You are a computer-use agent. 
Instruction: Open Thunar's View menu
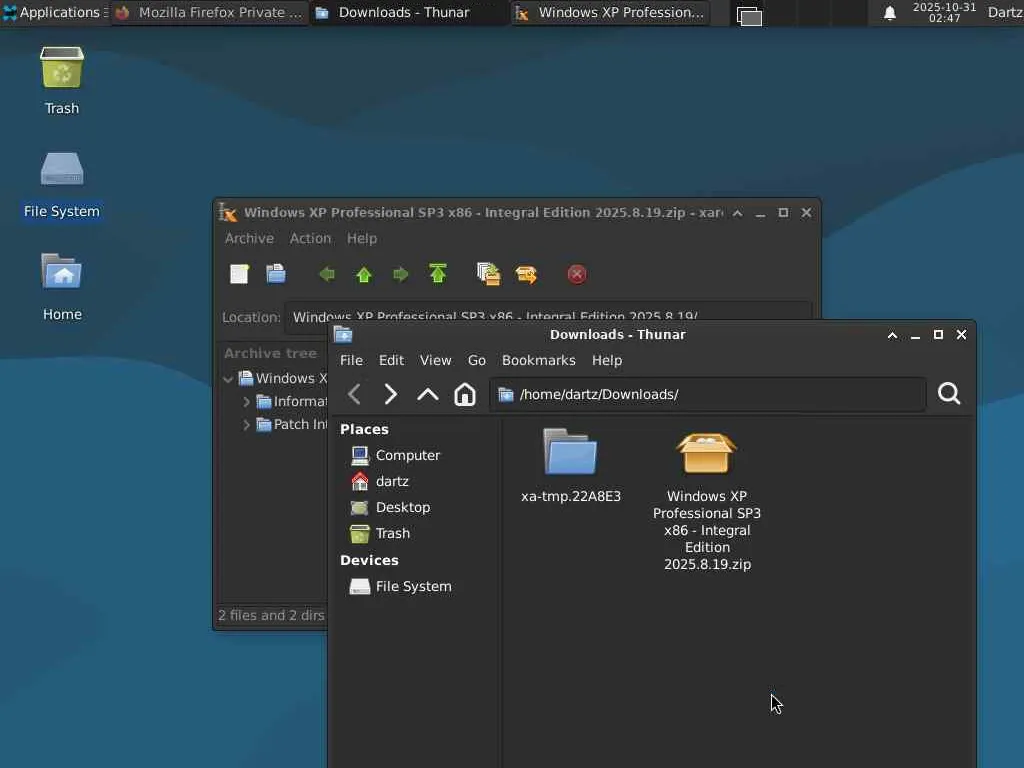click(x=436, y=360)
